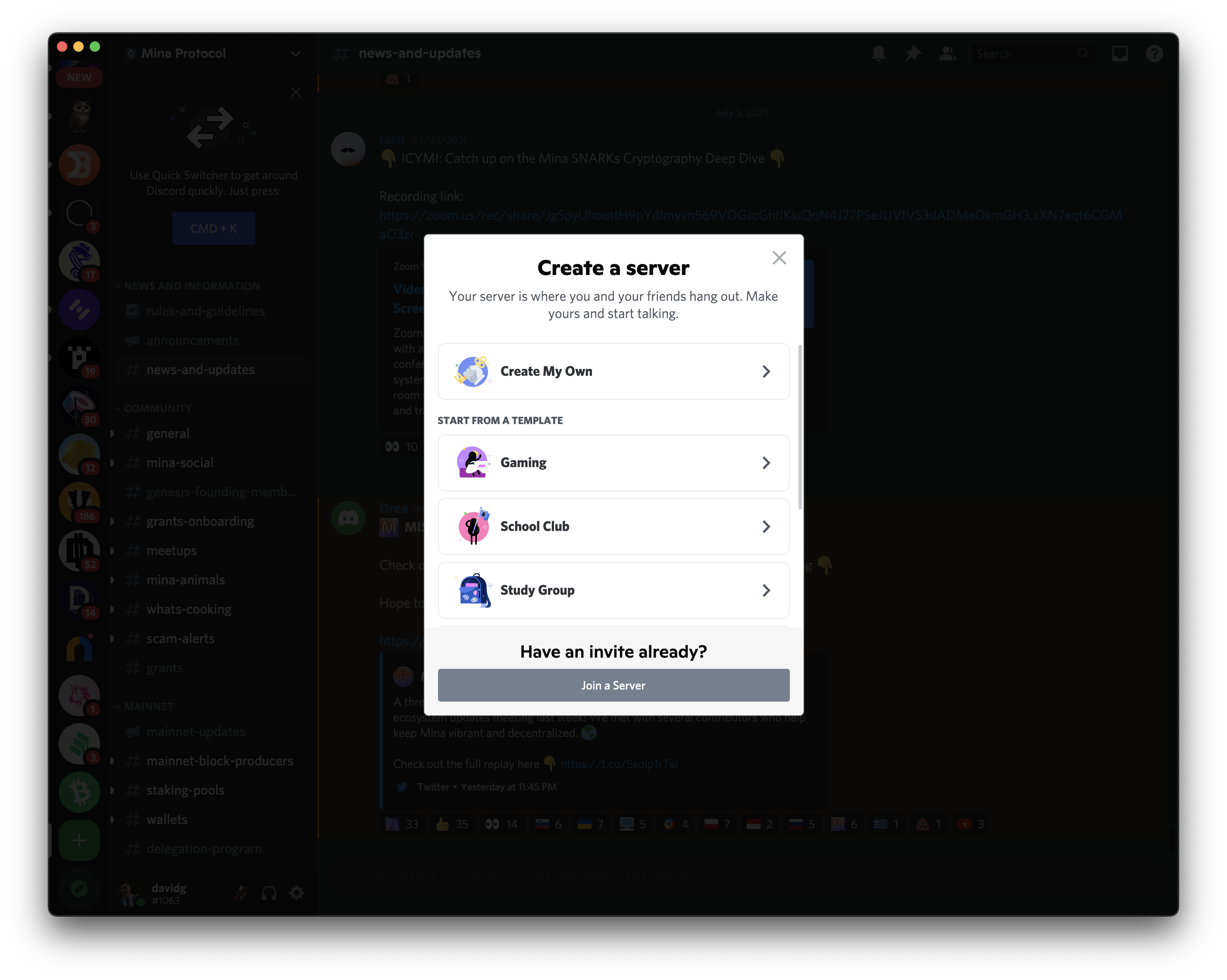Click the search bar icon

point(1083,54)
